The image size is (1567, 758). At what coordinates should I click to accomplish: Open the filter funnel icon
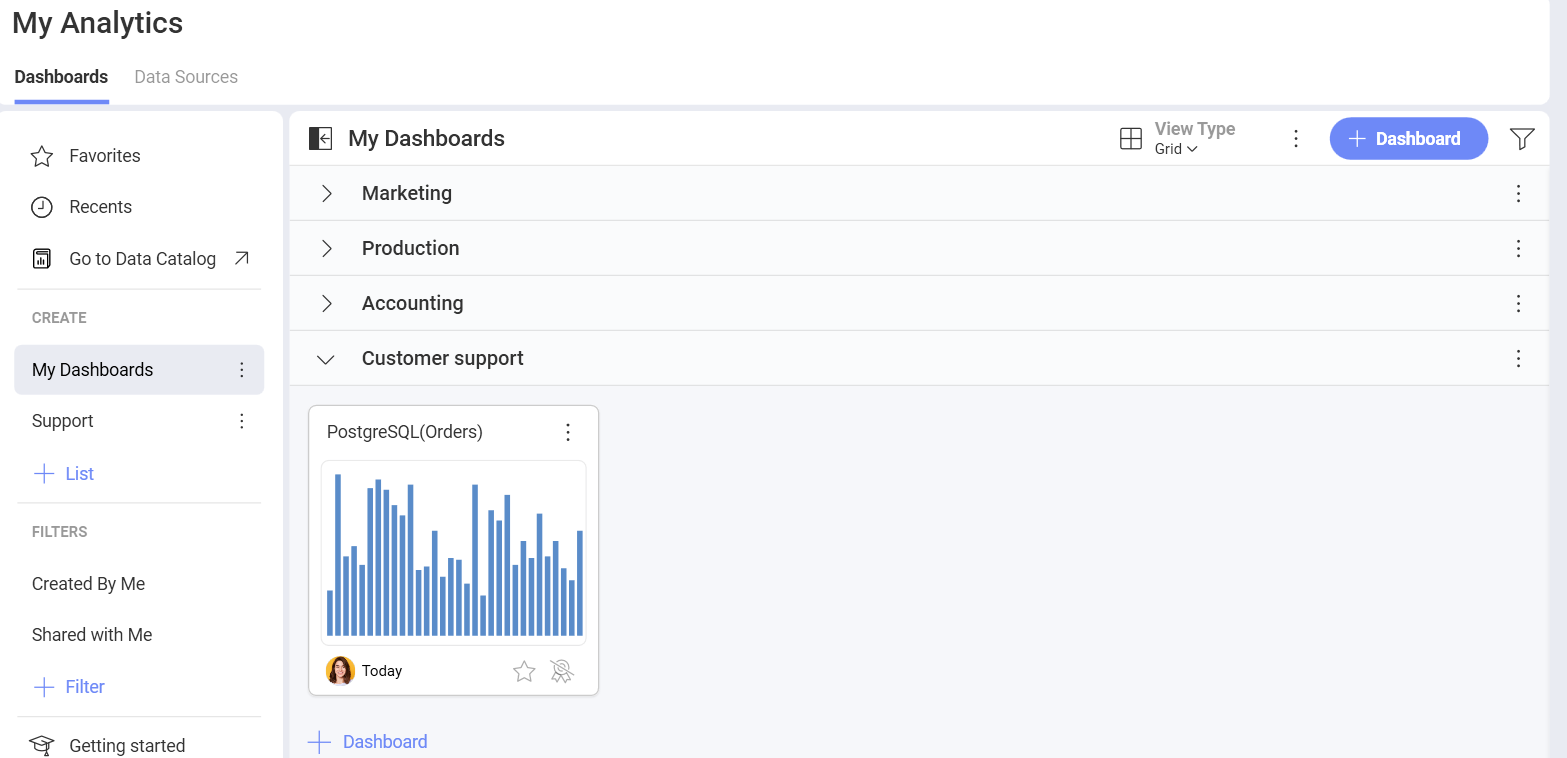point(1522,139)
